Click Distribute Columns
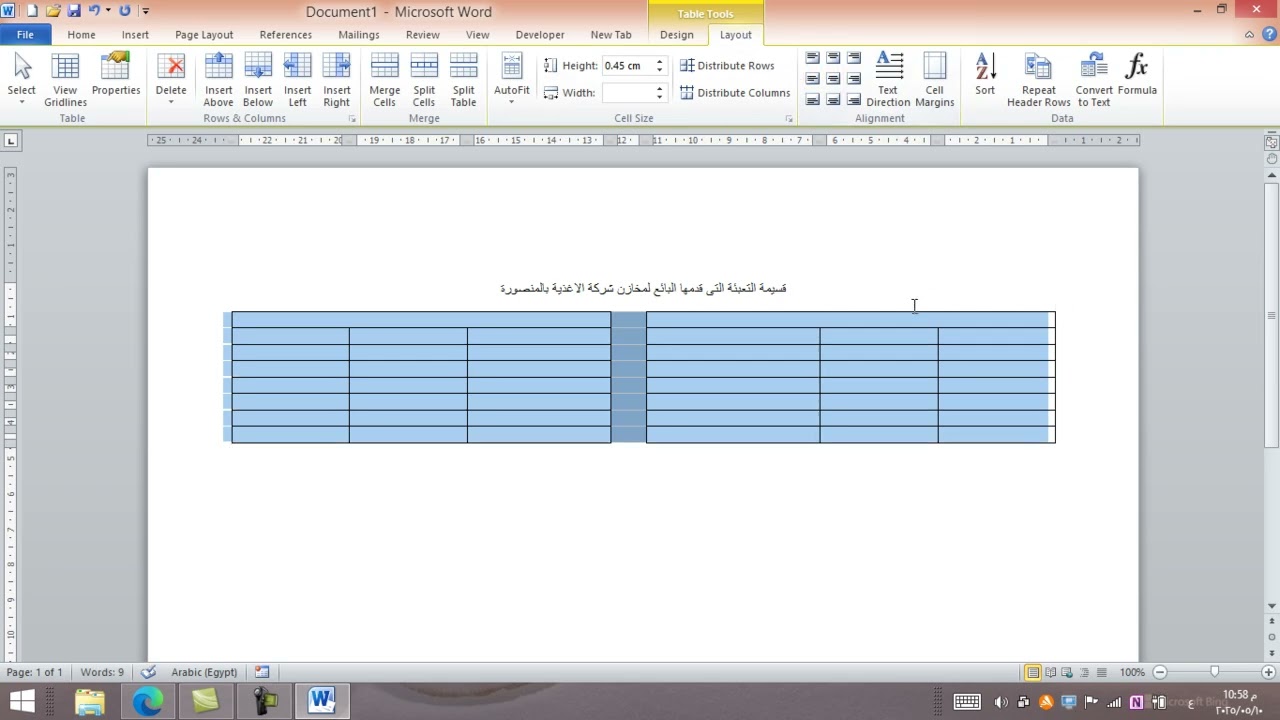The width and height of the screenshot is (1280, 720). [735, 93]
